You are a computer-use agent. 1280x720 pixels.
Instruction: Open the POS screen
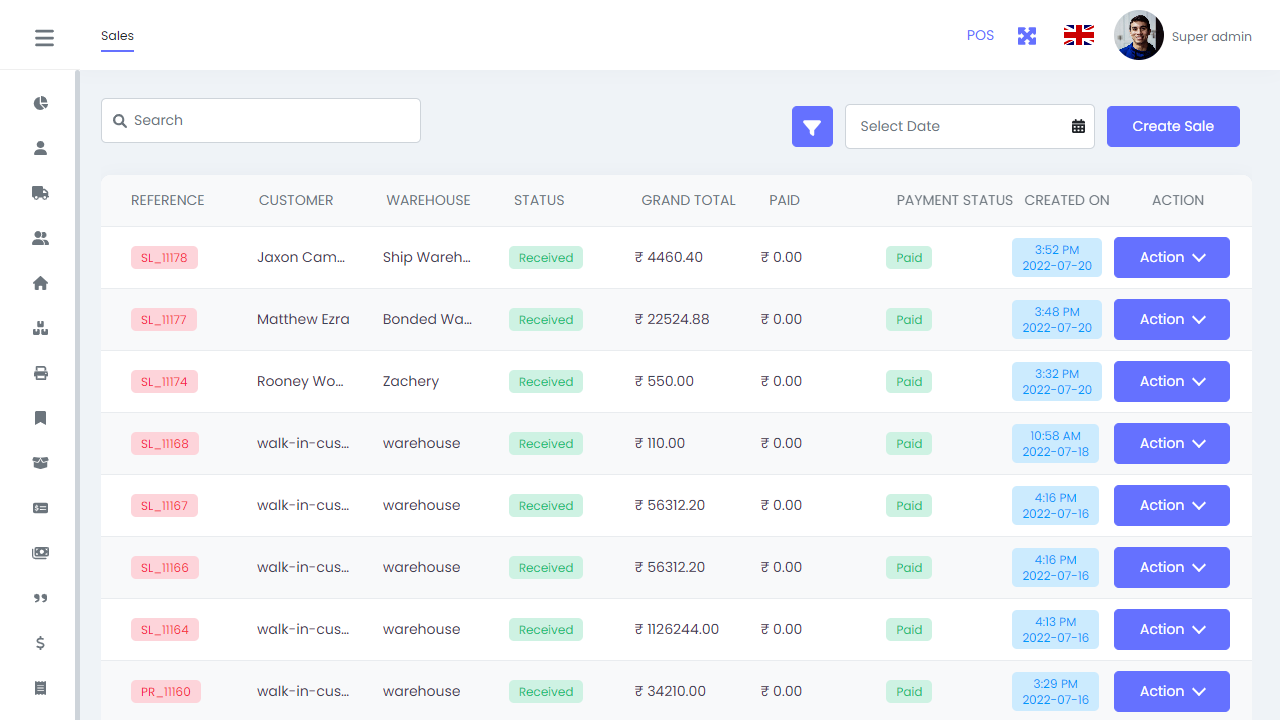coord(980,35)
